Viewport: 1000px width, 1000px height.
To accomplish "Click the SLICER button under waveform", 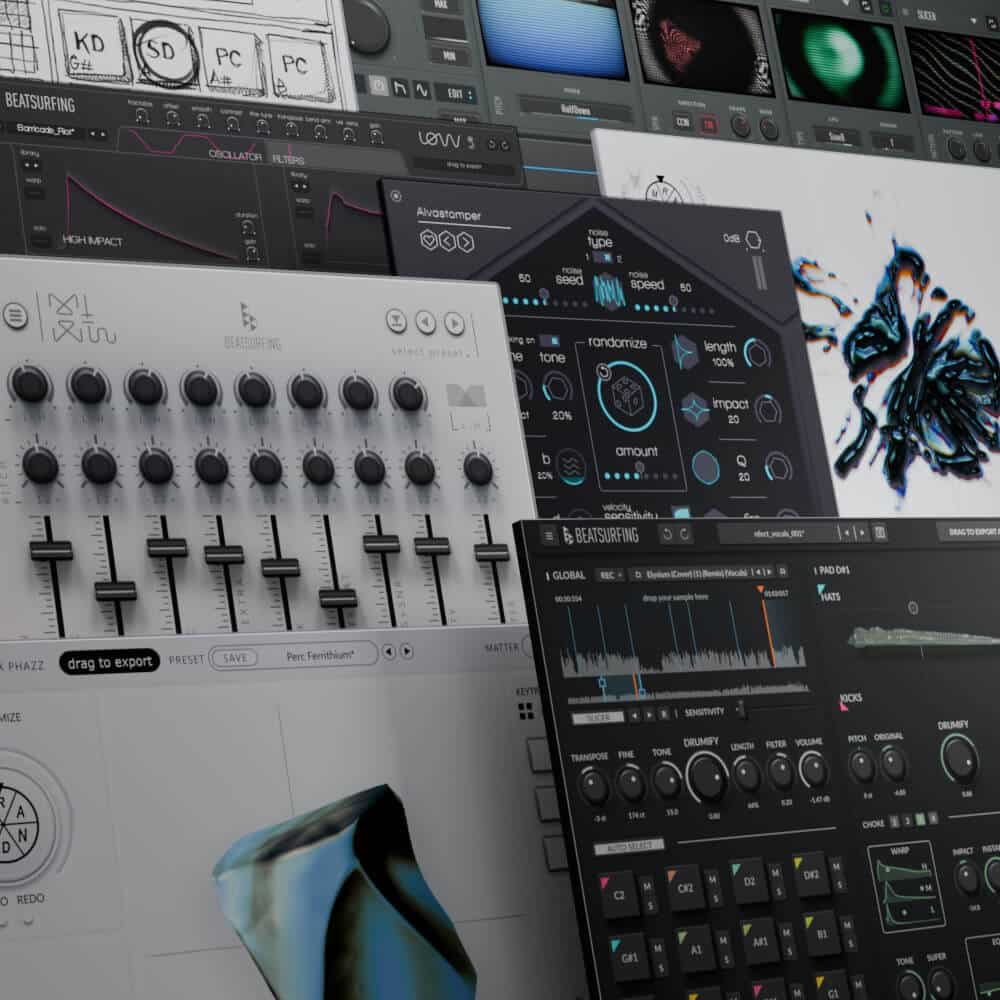I will point(598,717).
